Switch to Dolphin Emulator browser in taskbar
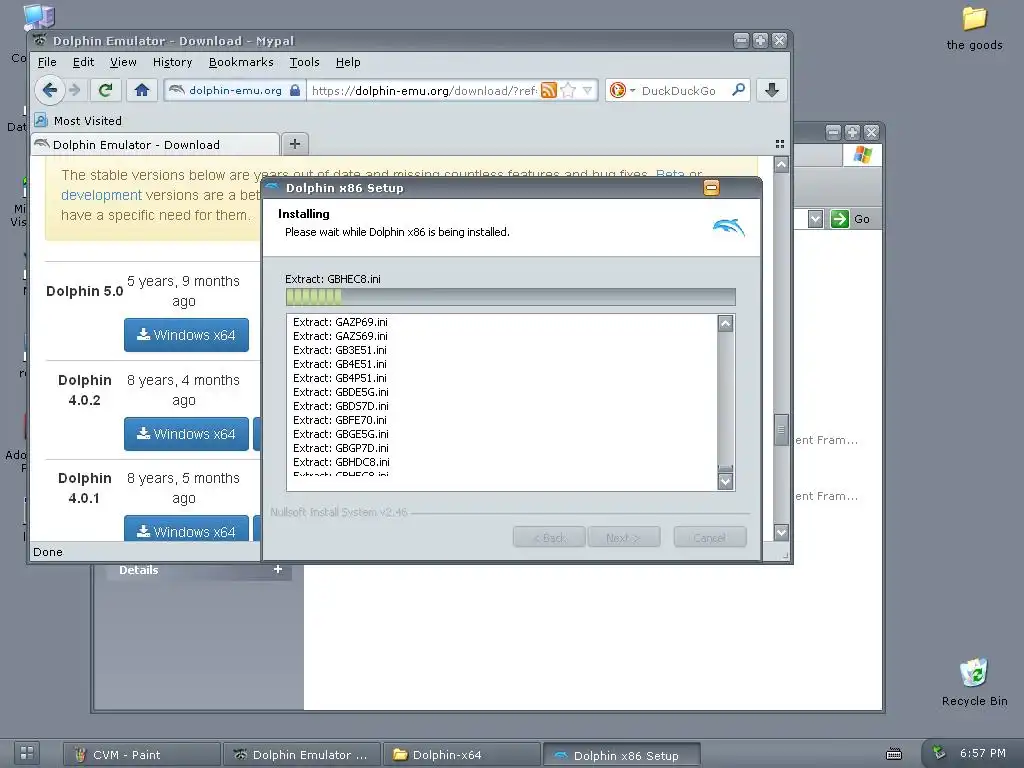 click(301, 755)
